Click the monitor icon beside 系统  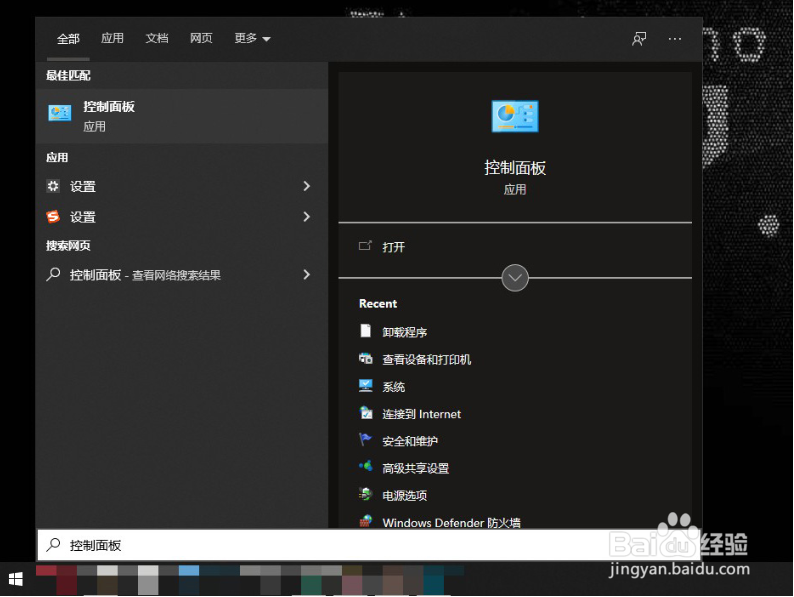pyautogui.click(x=366, y=385)
